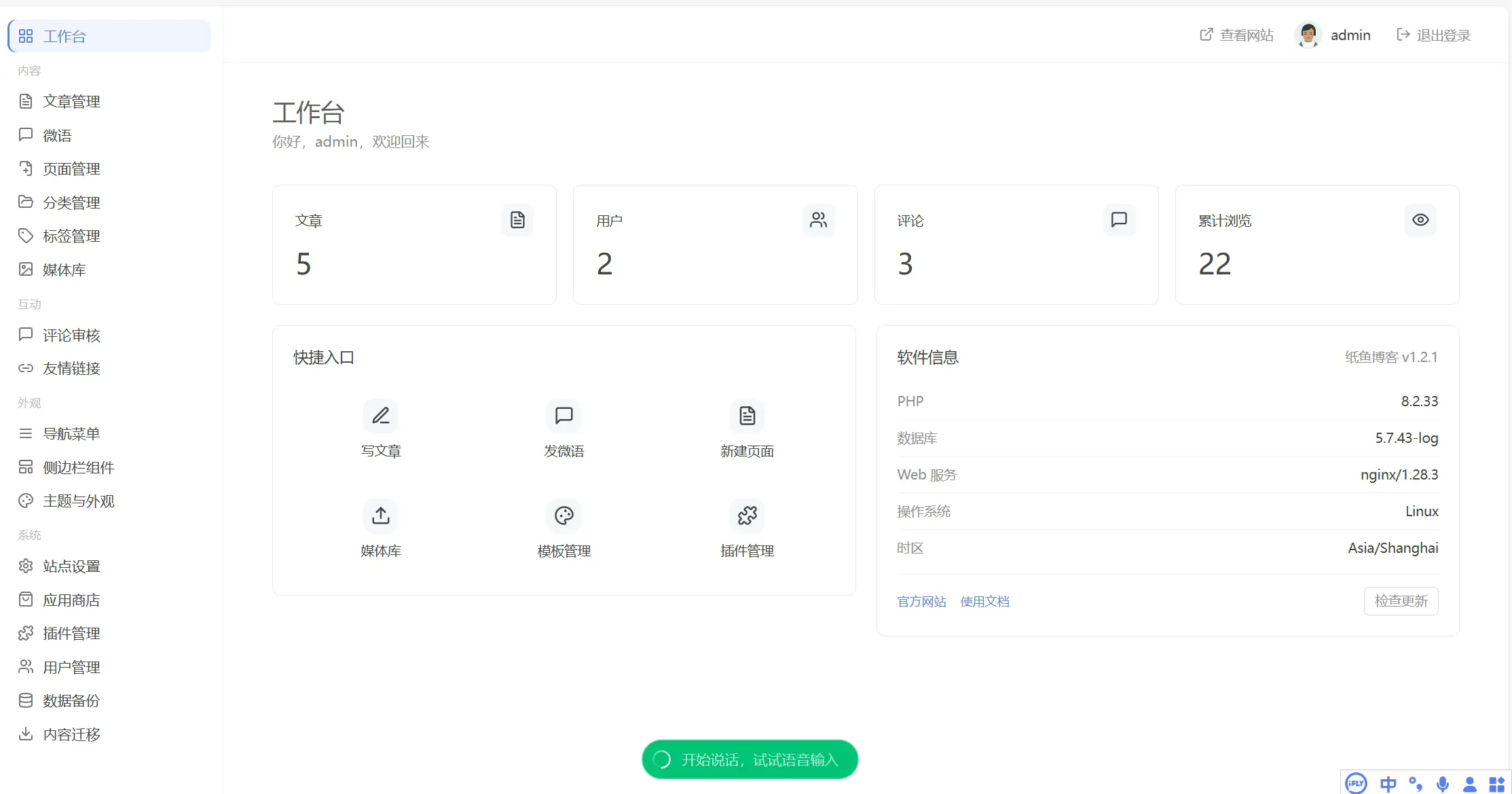1512x794 pixels.
Task: Click the 用户管理 sidebar users icon
Action: (26, 667)
